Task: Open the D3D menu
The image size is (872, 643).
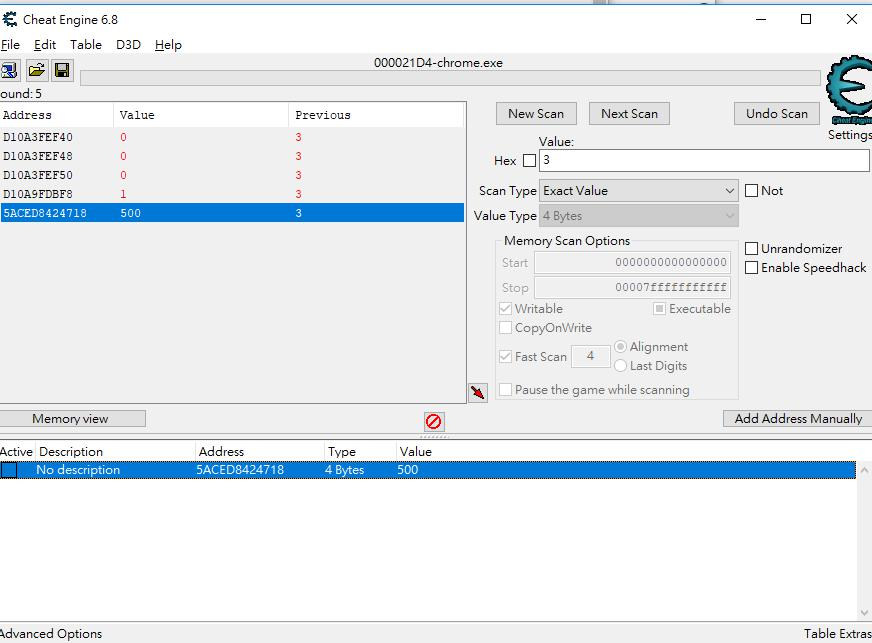Action: tap(128, 44)
